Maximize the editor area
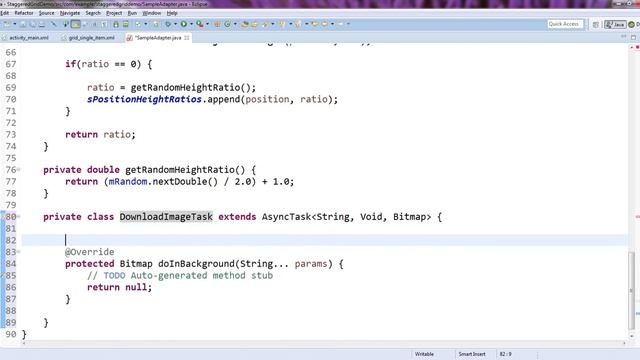Screen dimensions: 640x360 633,37
